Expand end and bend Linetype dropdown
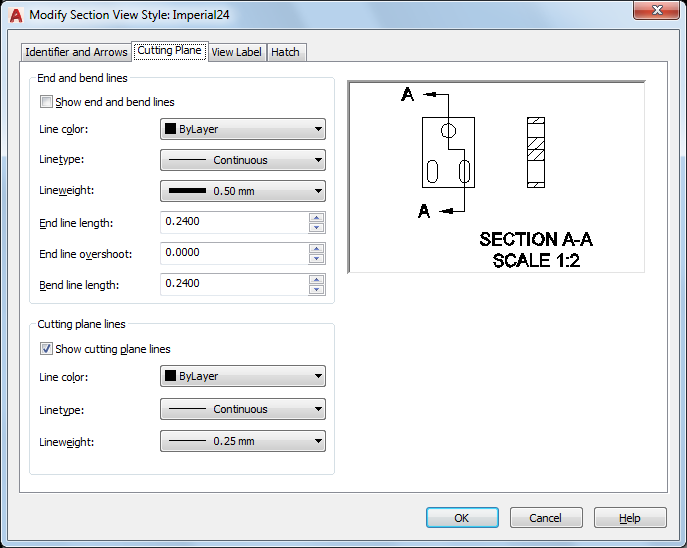 click(x=243, y=160)
